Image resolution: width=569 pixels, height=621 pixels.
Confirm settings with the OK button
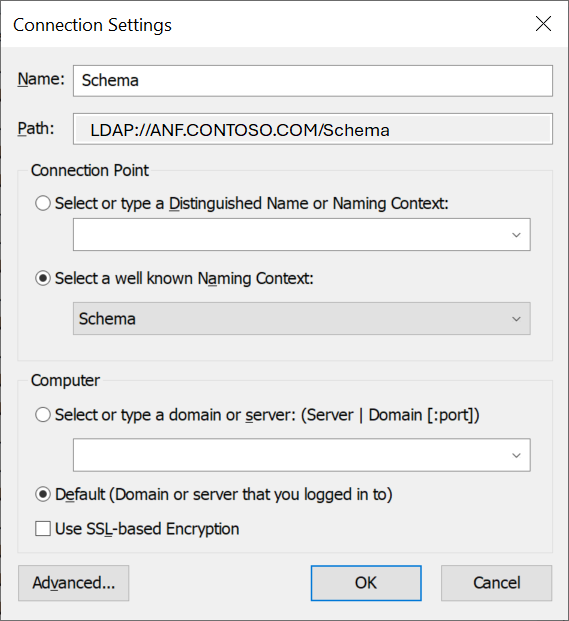coord(366,583)
